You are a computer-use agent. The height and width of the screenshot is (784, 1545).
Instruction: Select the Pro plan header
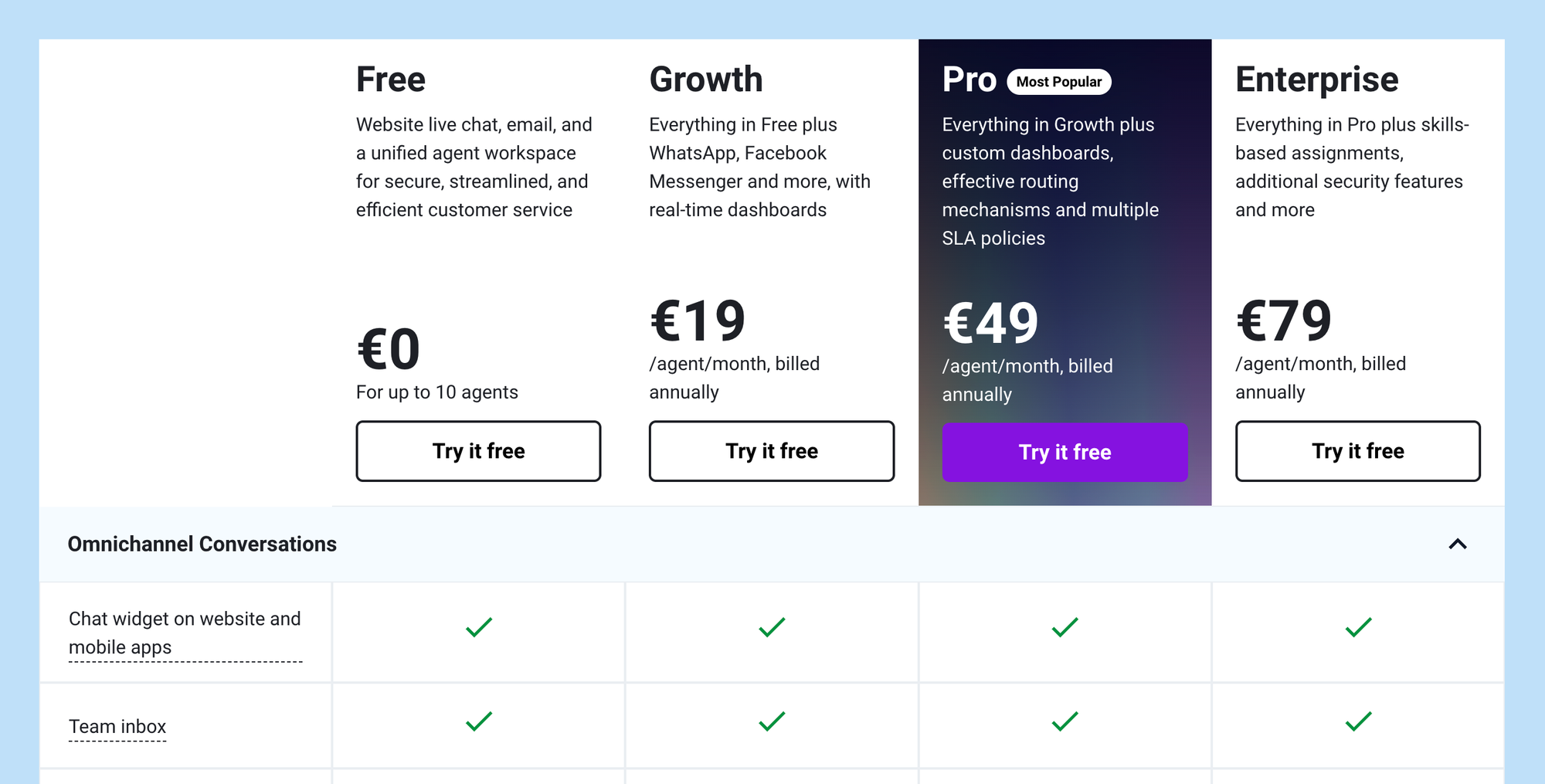pyautogui.click(x=968, y=80)
